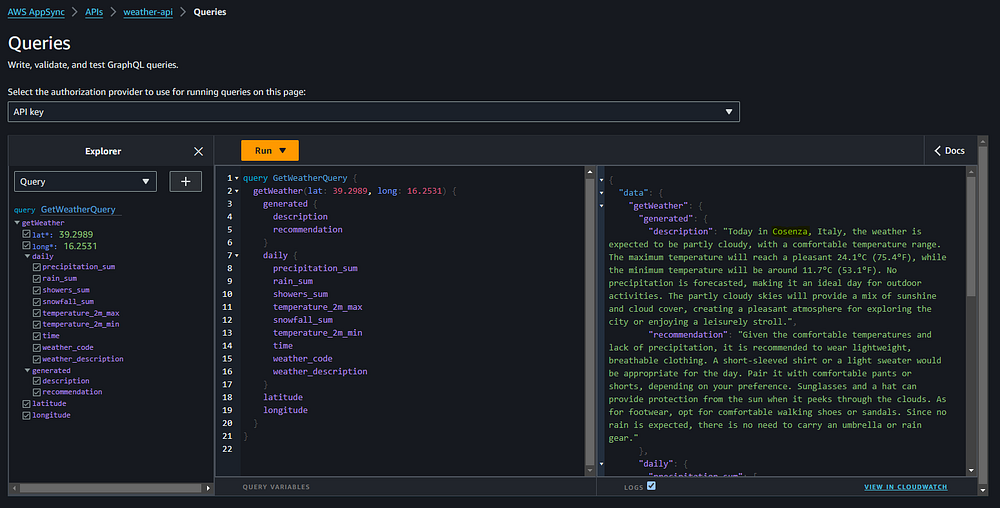
Task: Open the Query Variables panel
Action: tap(276, 487)
